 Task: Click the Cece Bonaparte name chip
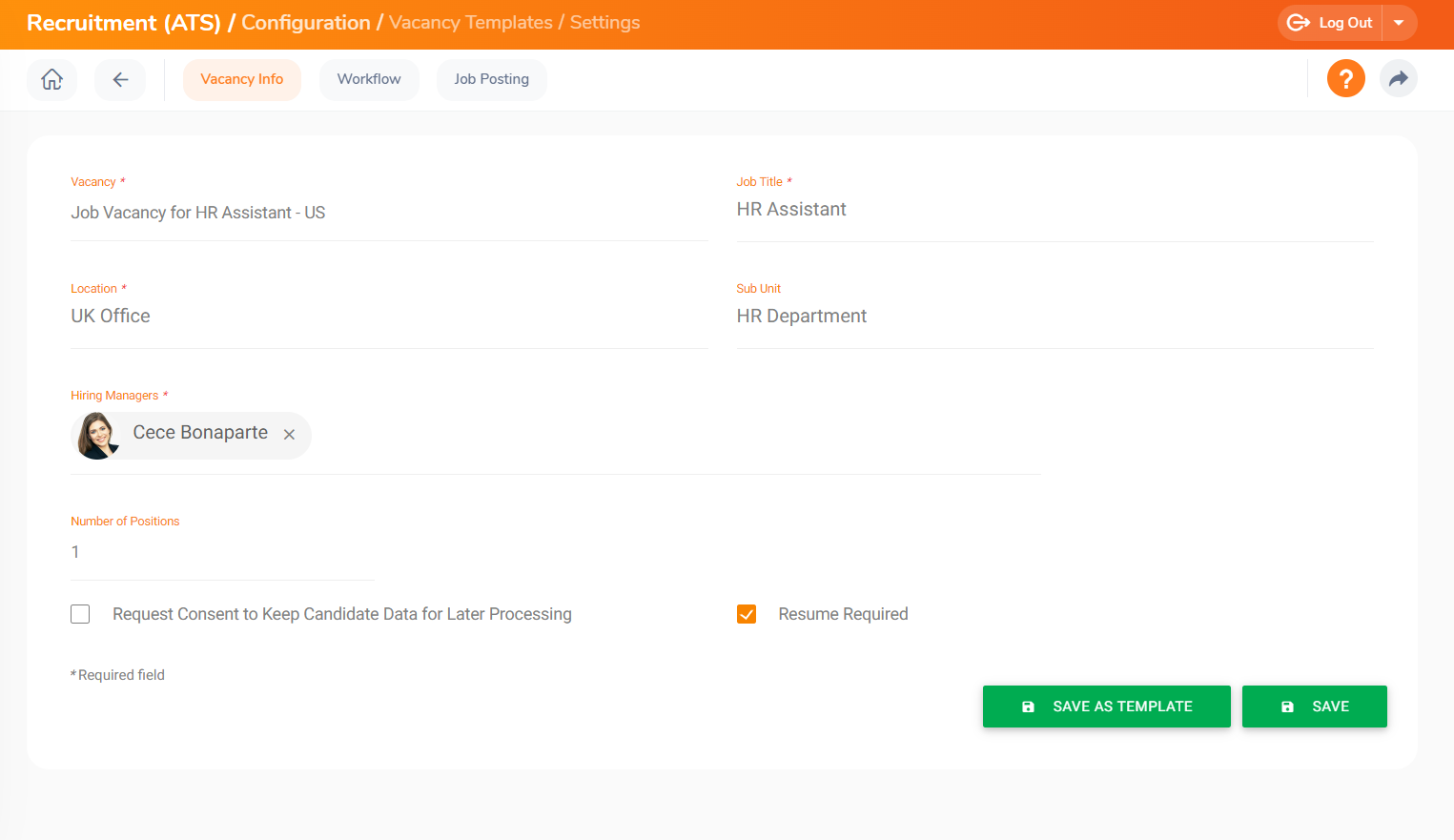coord(191,436)
